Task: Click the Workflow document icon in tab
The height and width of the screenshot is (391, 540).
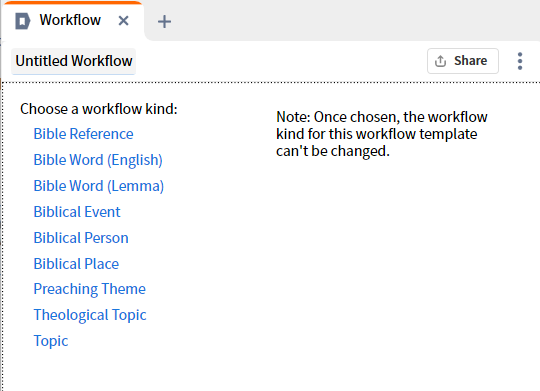Action: coord(23,21)
